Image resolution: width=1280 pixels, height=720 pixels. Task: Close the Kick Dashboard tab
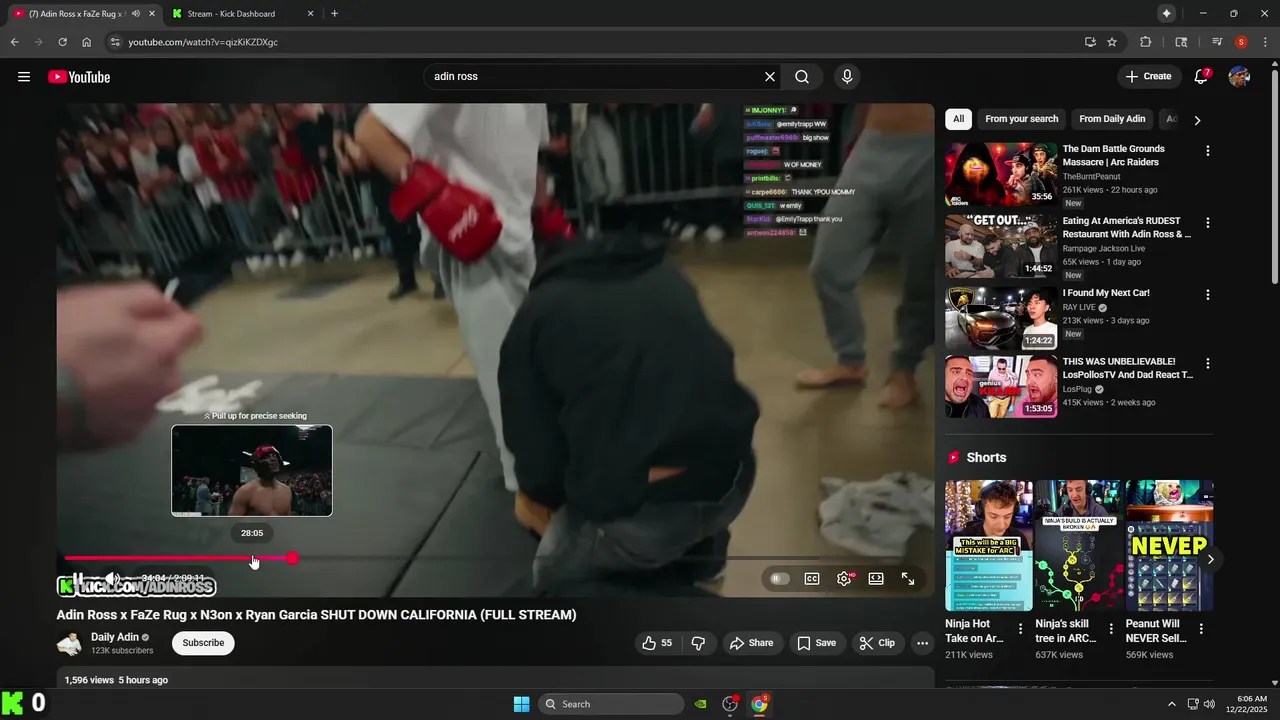pyautogui.click(x=310, y=14)
